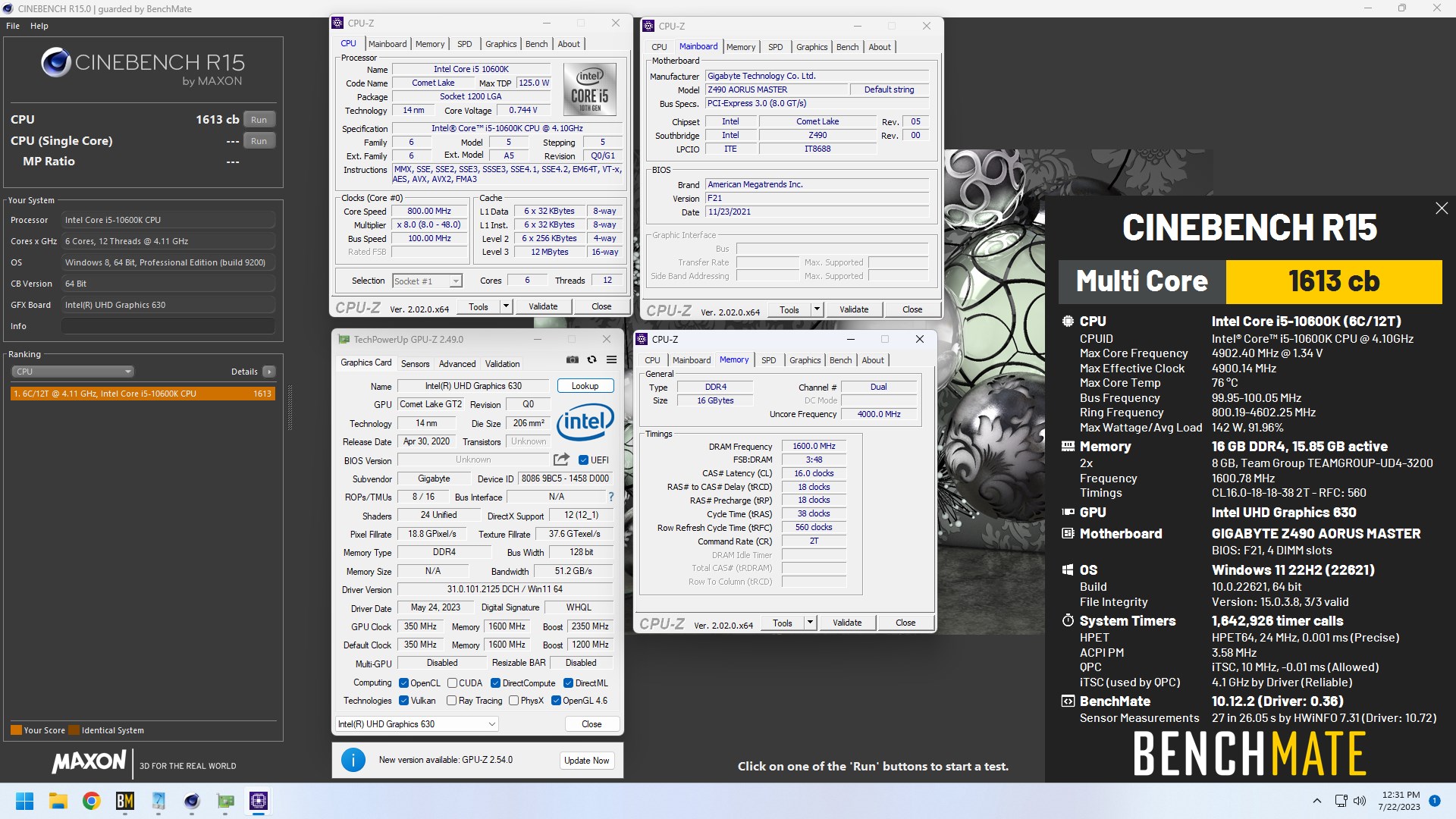Toggle the PhysX checkbox
This screenshot has width=1456, height=819.
(x=513, y=701)
